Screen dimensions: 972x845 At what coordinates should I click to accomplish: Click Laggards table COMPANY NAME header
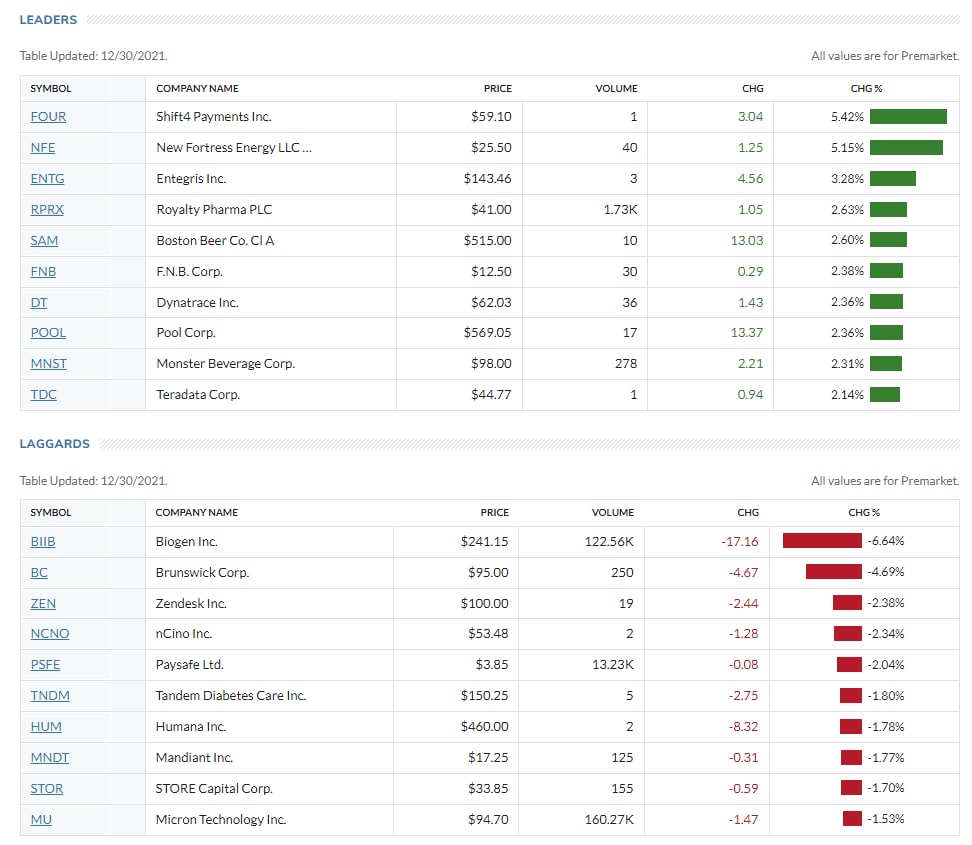point(197,513)
